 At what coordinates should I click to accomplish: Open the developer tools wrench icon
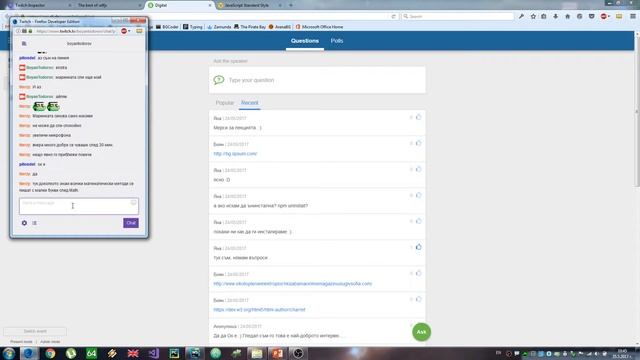[521, 16]
